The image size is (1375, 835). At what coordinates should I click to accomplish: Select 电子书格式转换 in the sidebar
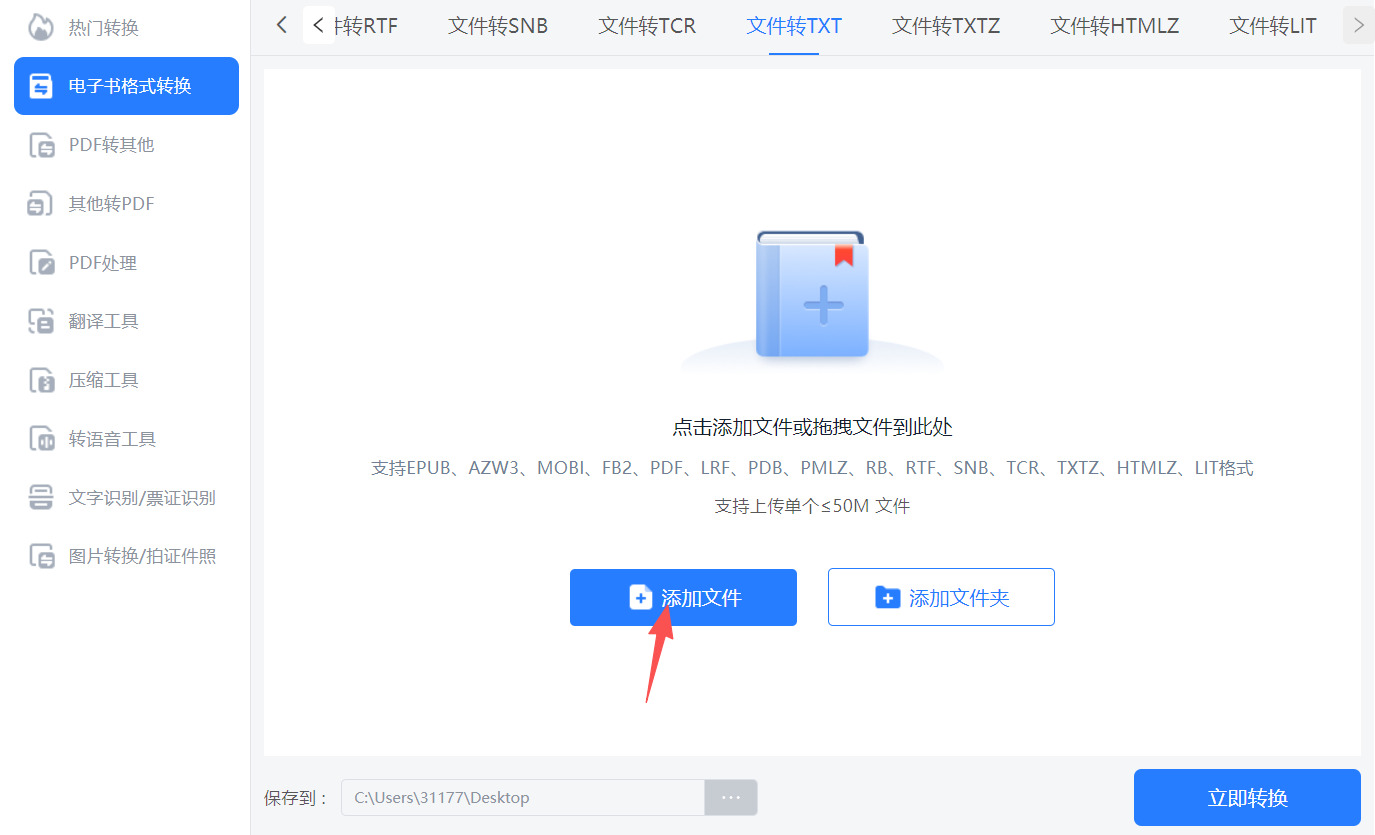pos(126,86)
